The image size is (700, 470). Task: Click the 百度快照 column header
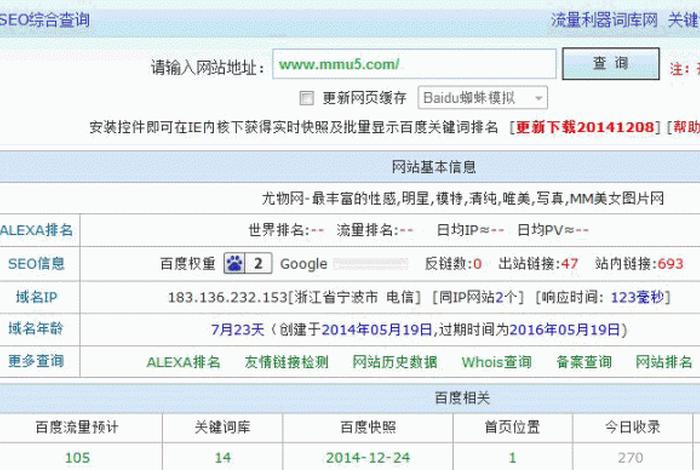coord(368,428)
